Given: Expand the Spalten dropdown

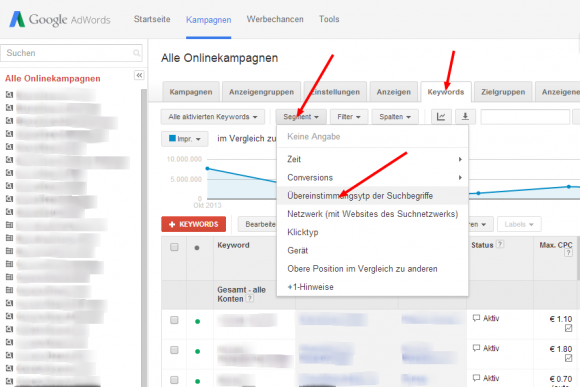Looking at the screenshot, I should (x=395, y=117).
